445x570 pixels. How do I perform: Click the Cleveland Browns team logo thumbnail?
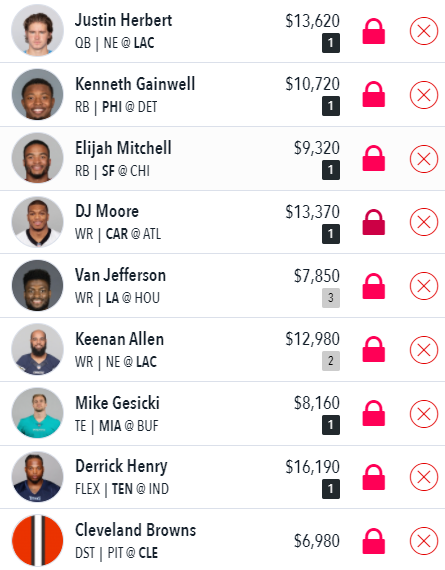point(37,541)
